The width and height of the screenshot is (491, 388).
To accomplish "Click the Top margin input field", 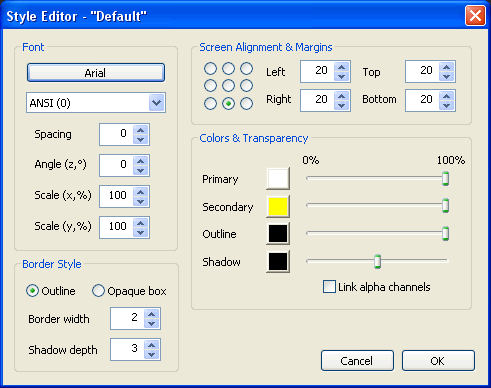I will (422, 71).
